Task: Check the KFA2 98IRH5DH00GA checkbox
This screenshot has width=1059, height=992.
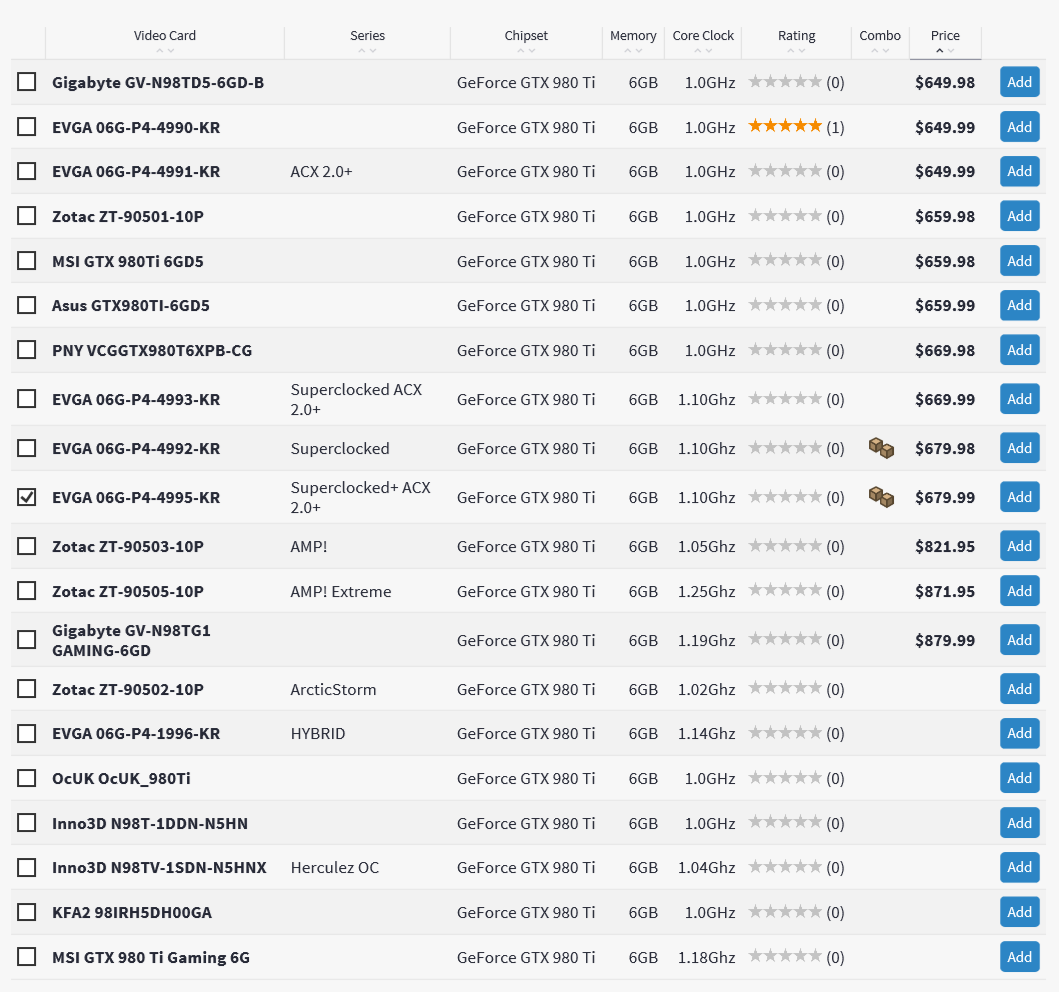Action: (x=26, y=912)
